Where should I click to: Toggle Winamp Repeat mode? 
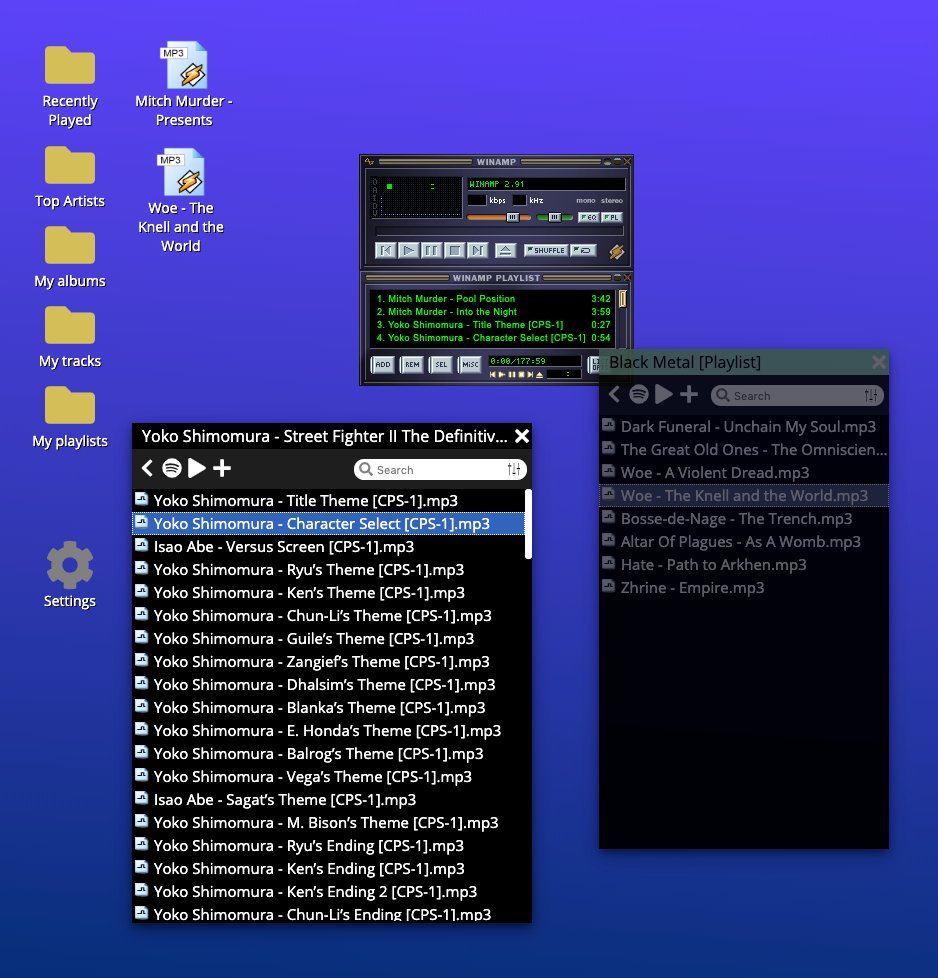pos(583,250)
